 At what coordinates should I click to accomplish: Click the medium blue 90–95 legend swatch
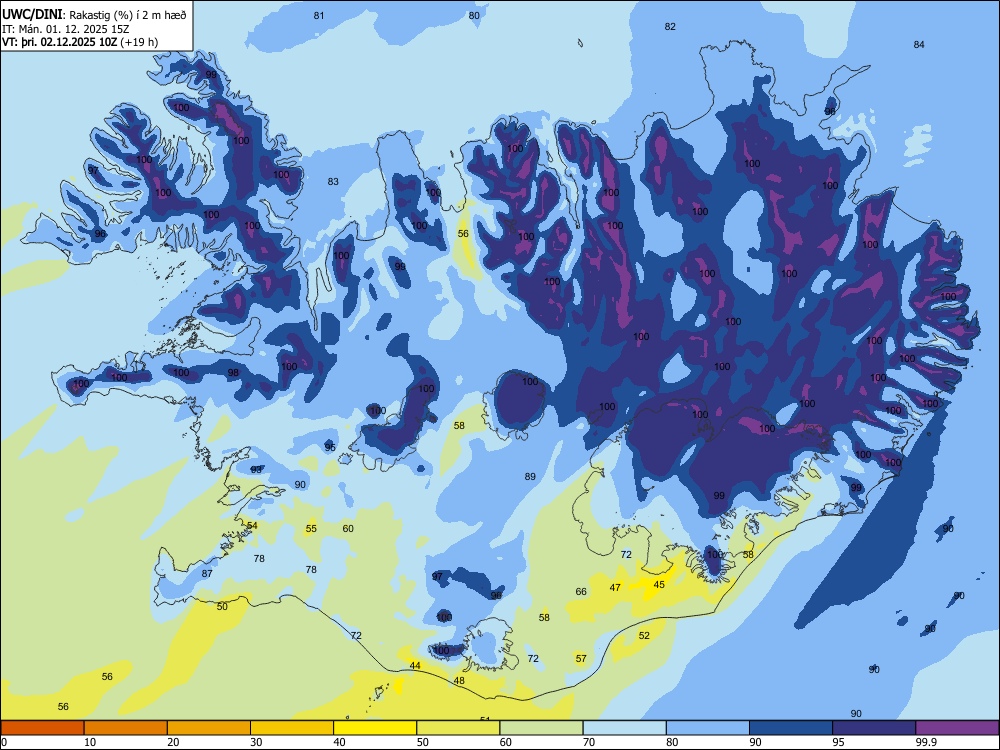[791, 728]
